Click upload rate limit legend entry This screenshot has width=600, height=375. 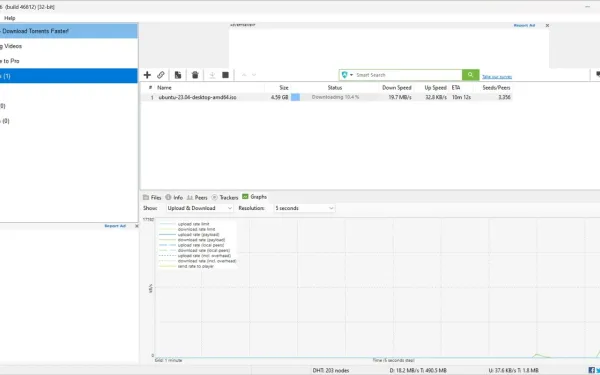coord(193,224)
